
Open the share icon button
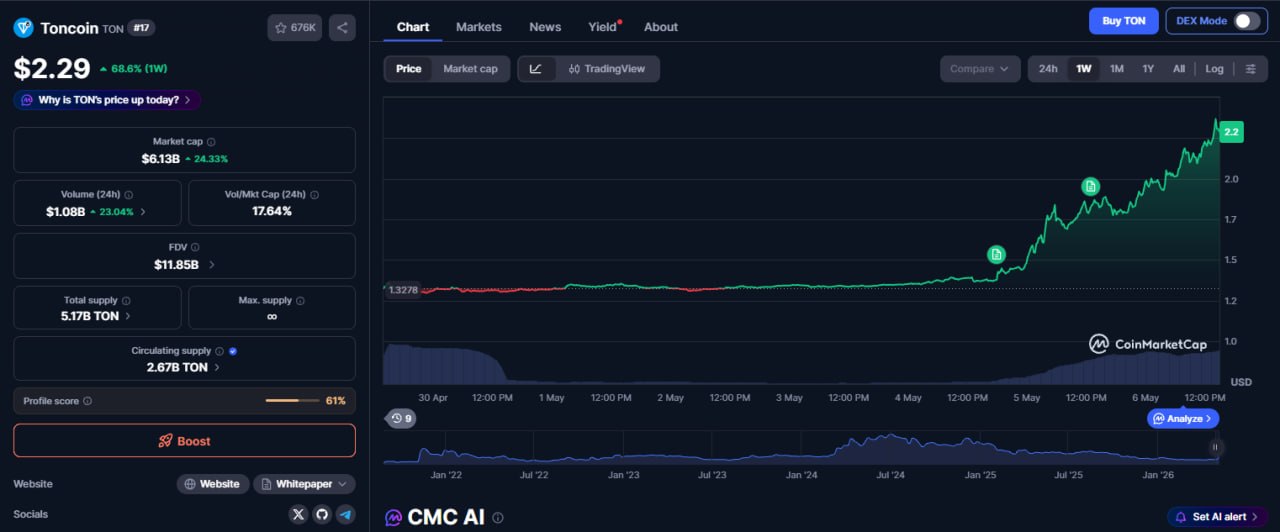[342, 28]
